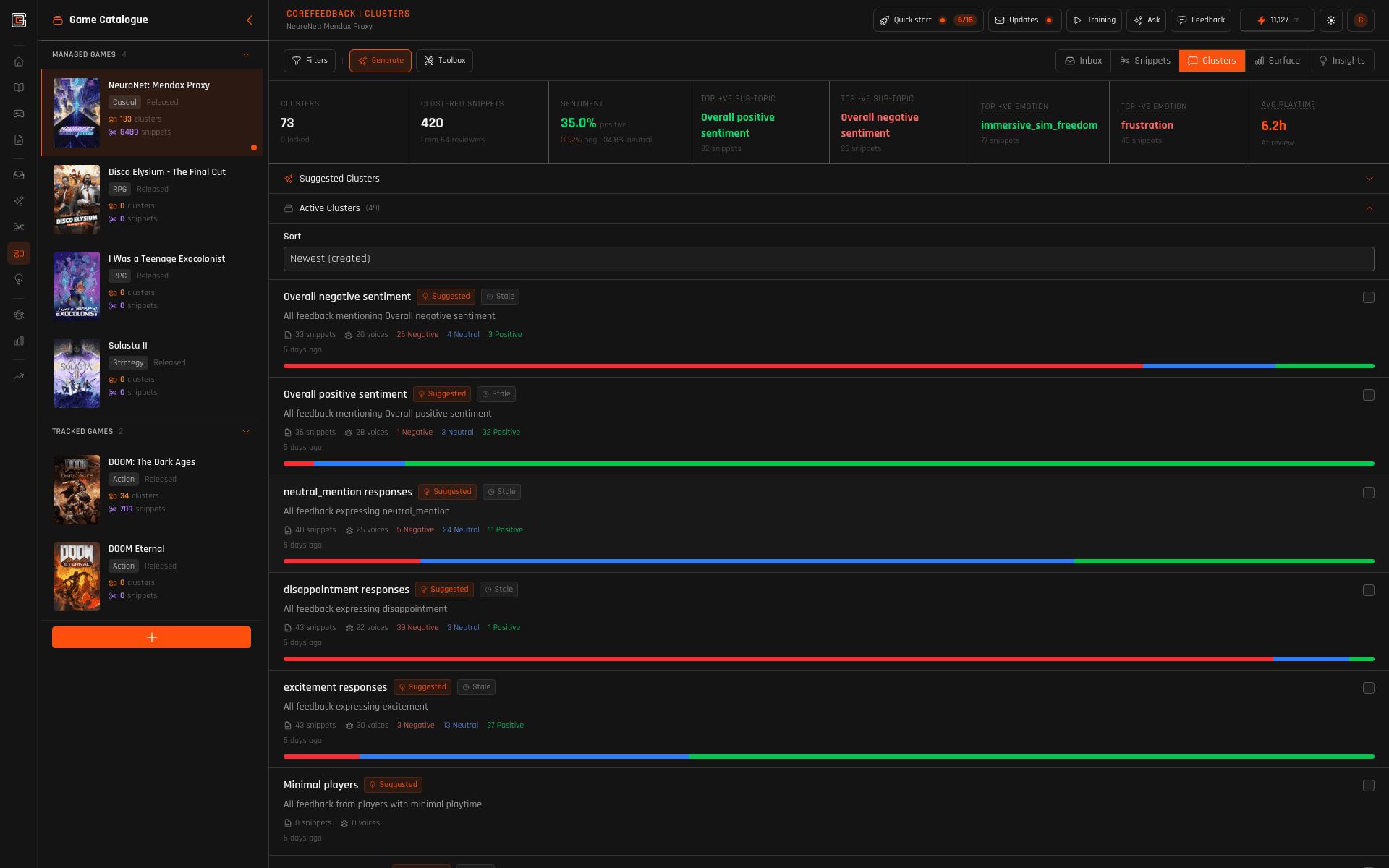The height and width of the screenshot is (868, 1389).
Task: Select the disappointment responses cluster checkbox
Action: pos(1368,590)
